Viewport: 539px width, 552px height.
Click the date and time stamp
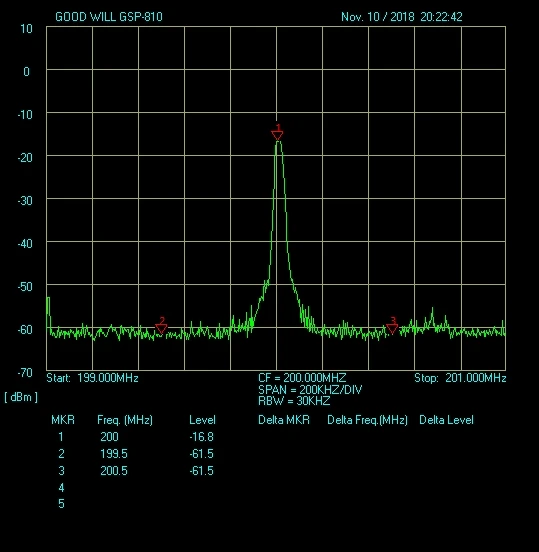[402, 17]
